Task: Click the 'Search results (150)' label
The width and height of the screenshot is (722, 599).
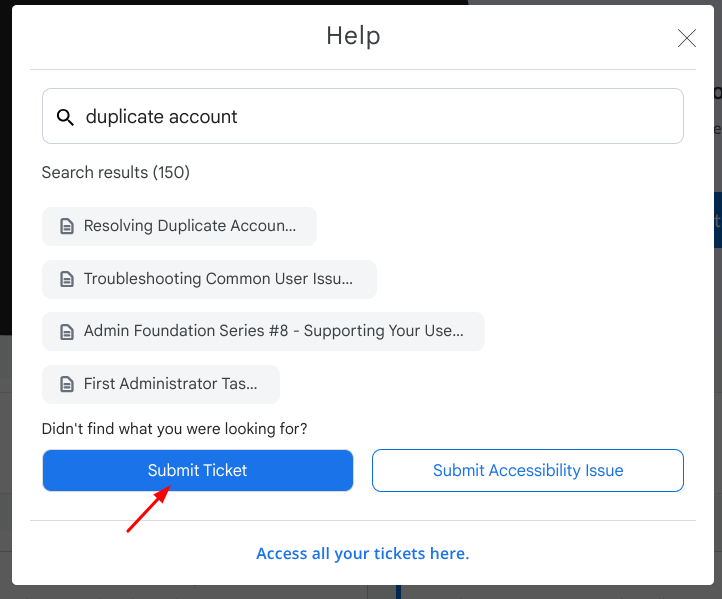Action: pyautogui.click(x=116, y=173)
